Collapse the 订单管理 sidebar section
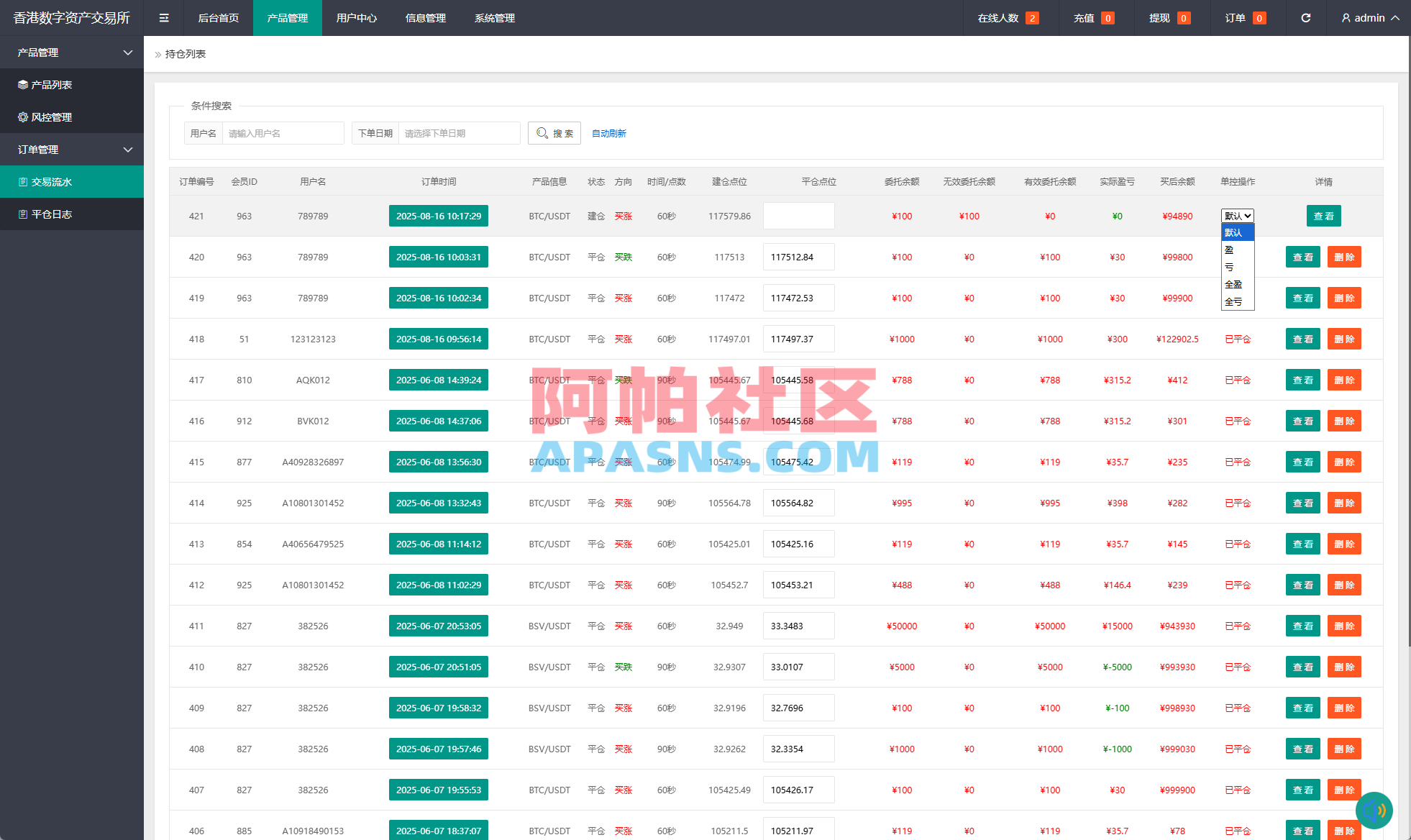The image size is (1411, 840). [72, 149]
